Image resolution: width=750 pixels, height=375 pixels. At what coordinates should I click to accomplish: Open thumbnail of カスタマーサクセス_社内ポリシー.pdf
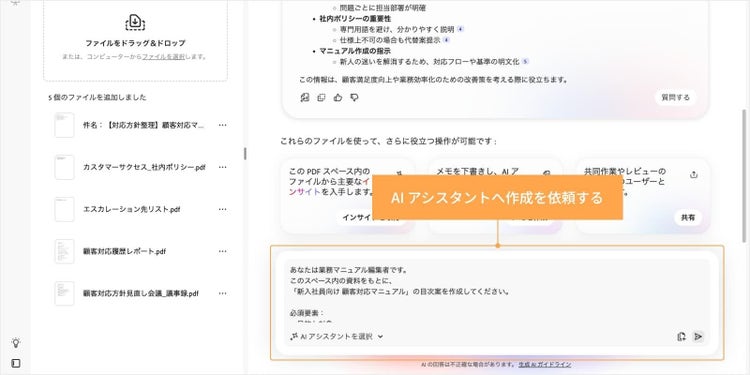(64, 167)
